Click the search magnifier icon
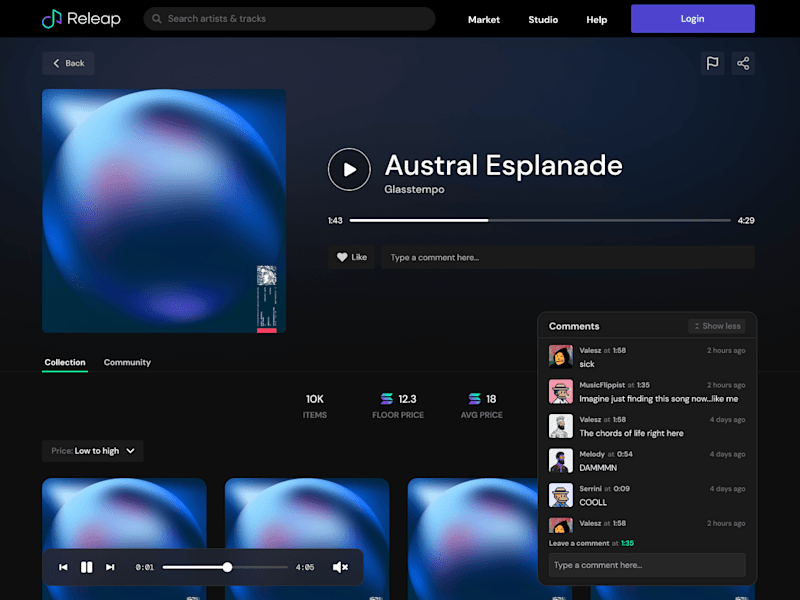This screenshot has height=600, width=800. tap(157, 19)
